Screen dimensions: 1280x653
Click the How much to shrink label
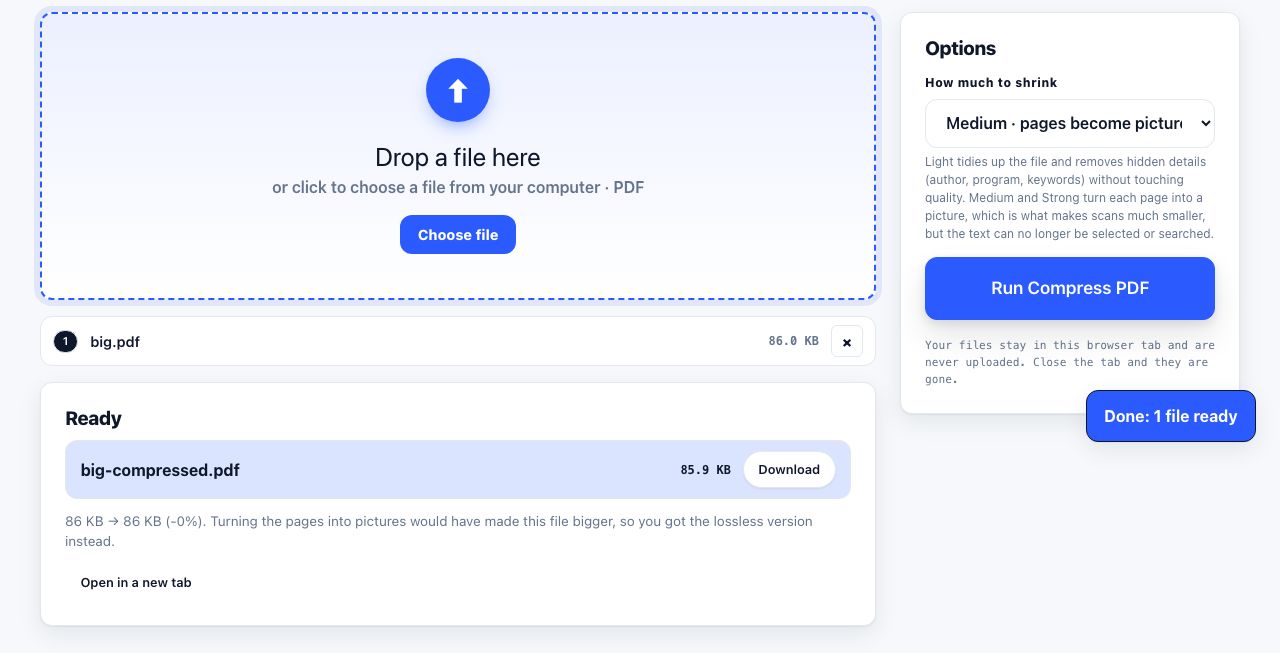point(991,82)
